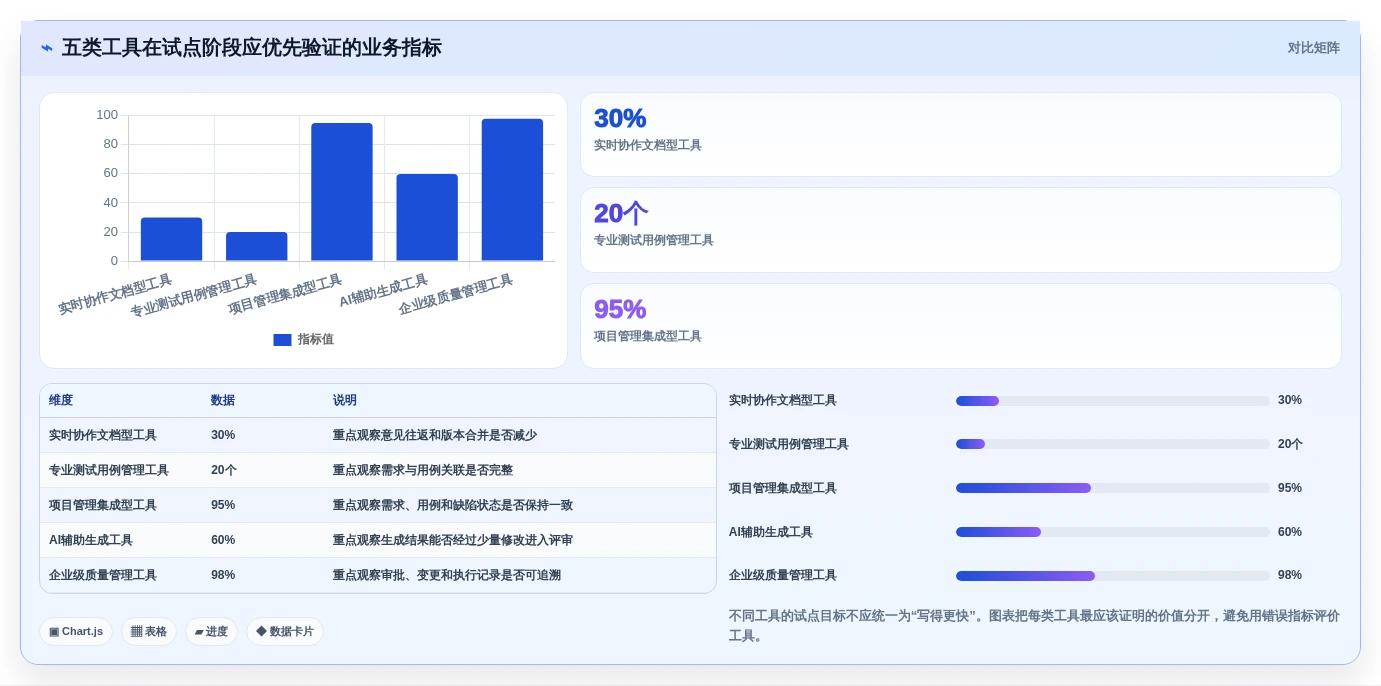
Task: Click the 说明 column header
Action: point(345,400)
